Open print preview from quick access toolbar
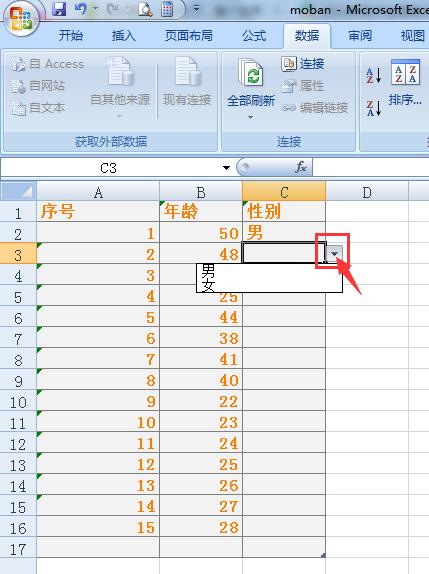 145,9
